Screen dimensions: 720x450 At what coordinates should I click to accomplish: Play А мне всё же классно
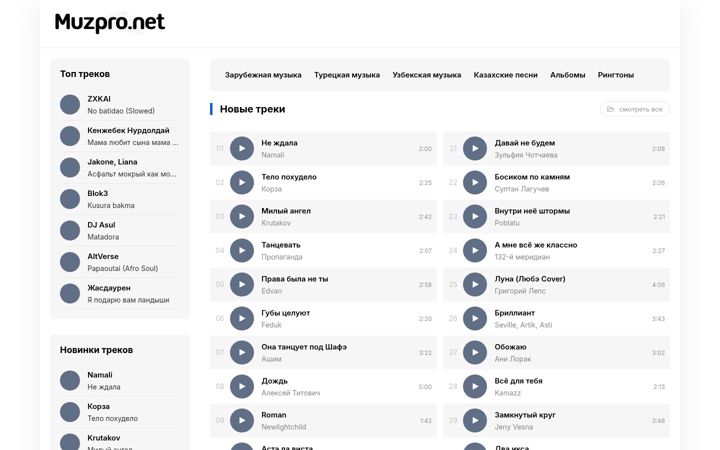[475, 250]
